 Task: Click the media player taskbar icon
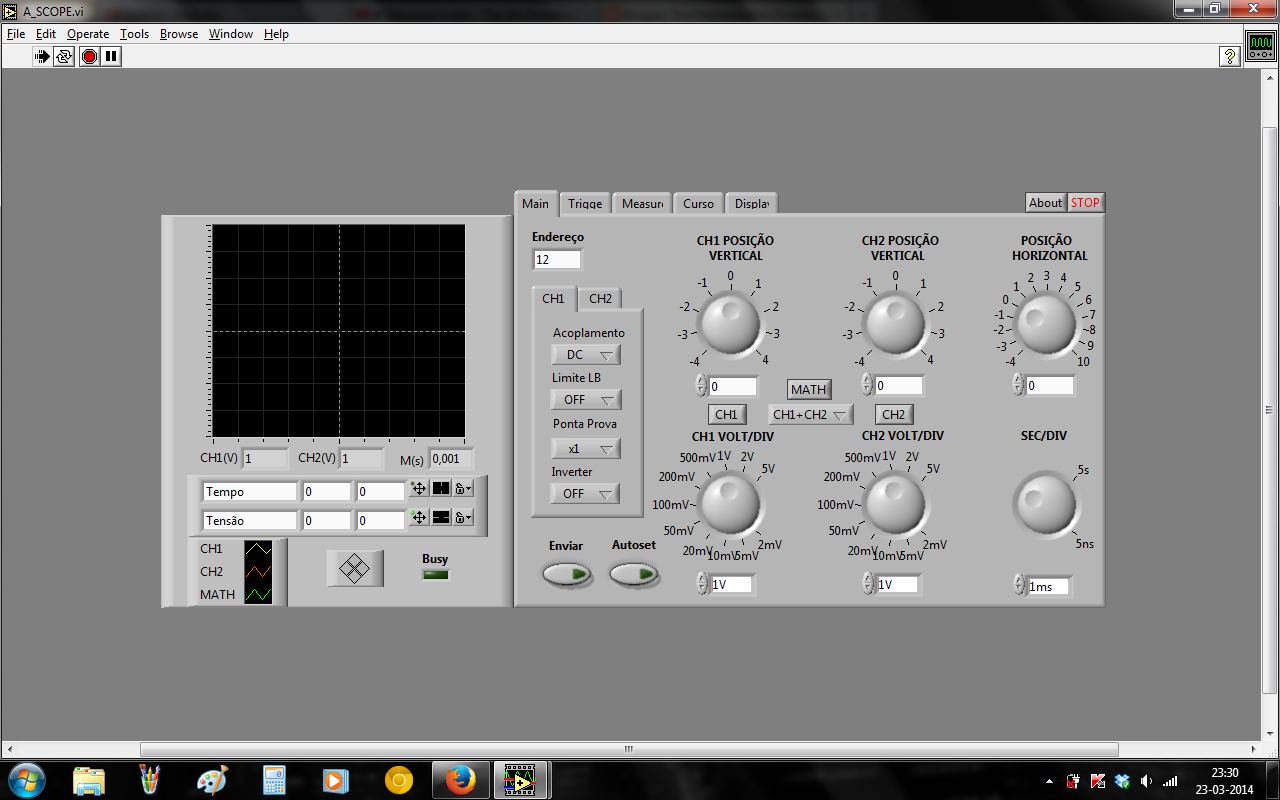(335, 780)
